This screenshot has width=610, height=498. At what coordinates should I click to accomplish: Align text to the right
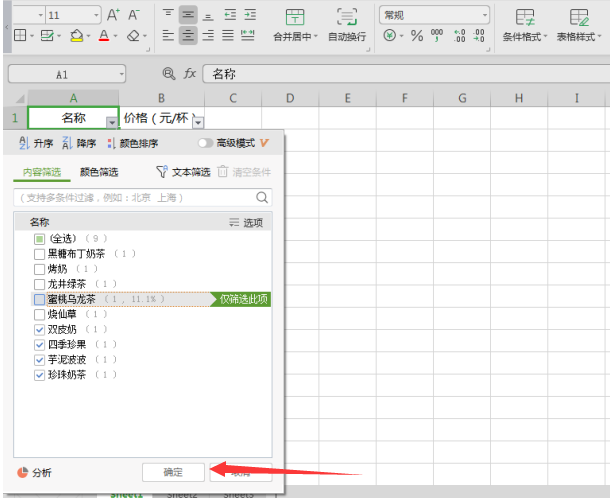point(208,35)
